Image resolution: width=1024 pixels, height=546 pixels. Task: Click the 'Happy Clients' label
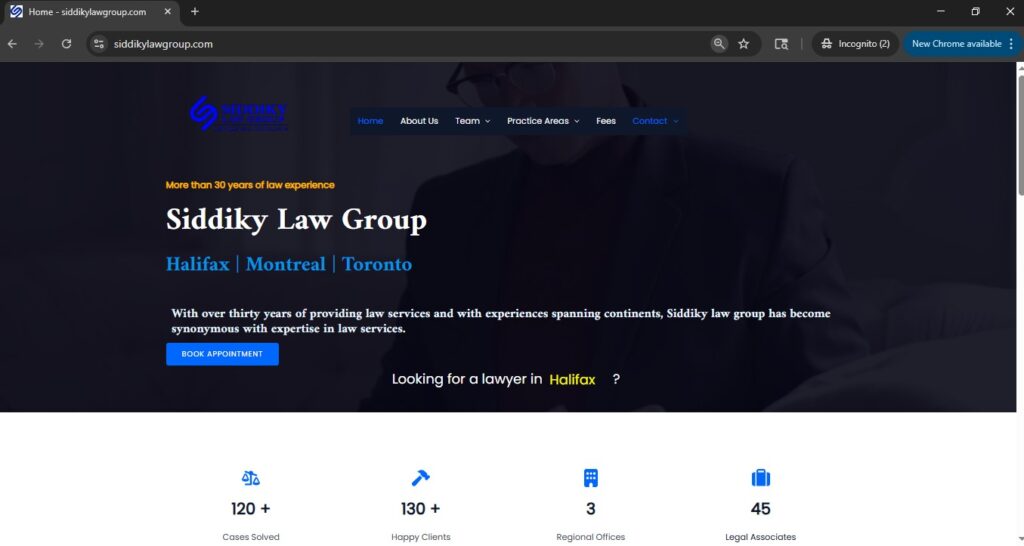[x=421, y=537]
